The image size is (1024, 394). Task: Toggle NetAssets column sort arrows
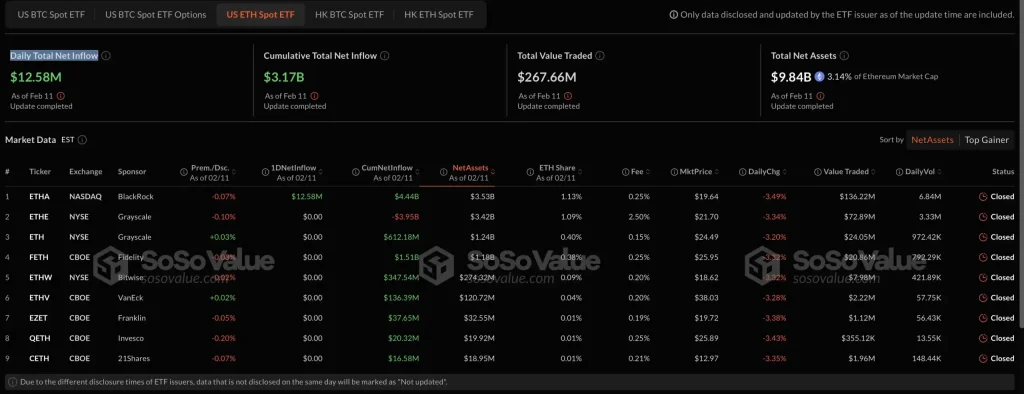pyautogui.click(x=492, y=172)
